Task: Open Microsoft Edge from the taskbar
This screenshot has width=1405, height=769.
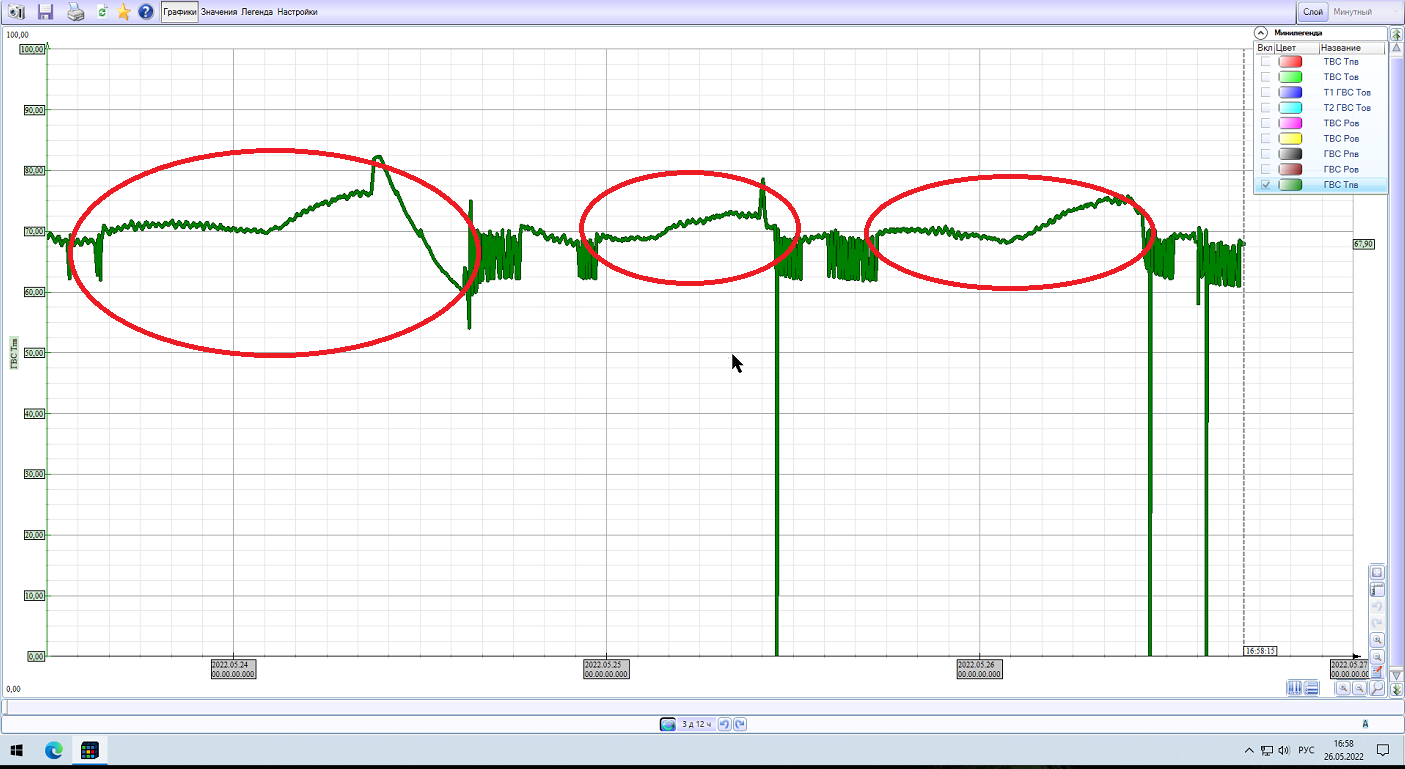Action: click(x=53, y=750)
